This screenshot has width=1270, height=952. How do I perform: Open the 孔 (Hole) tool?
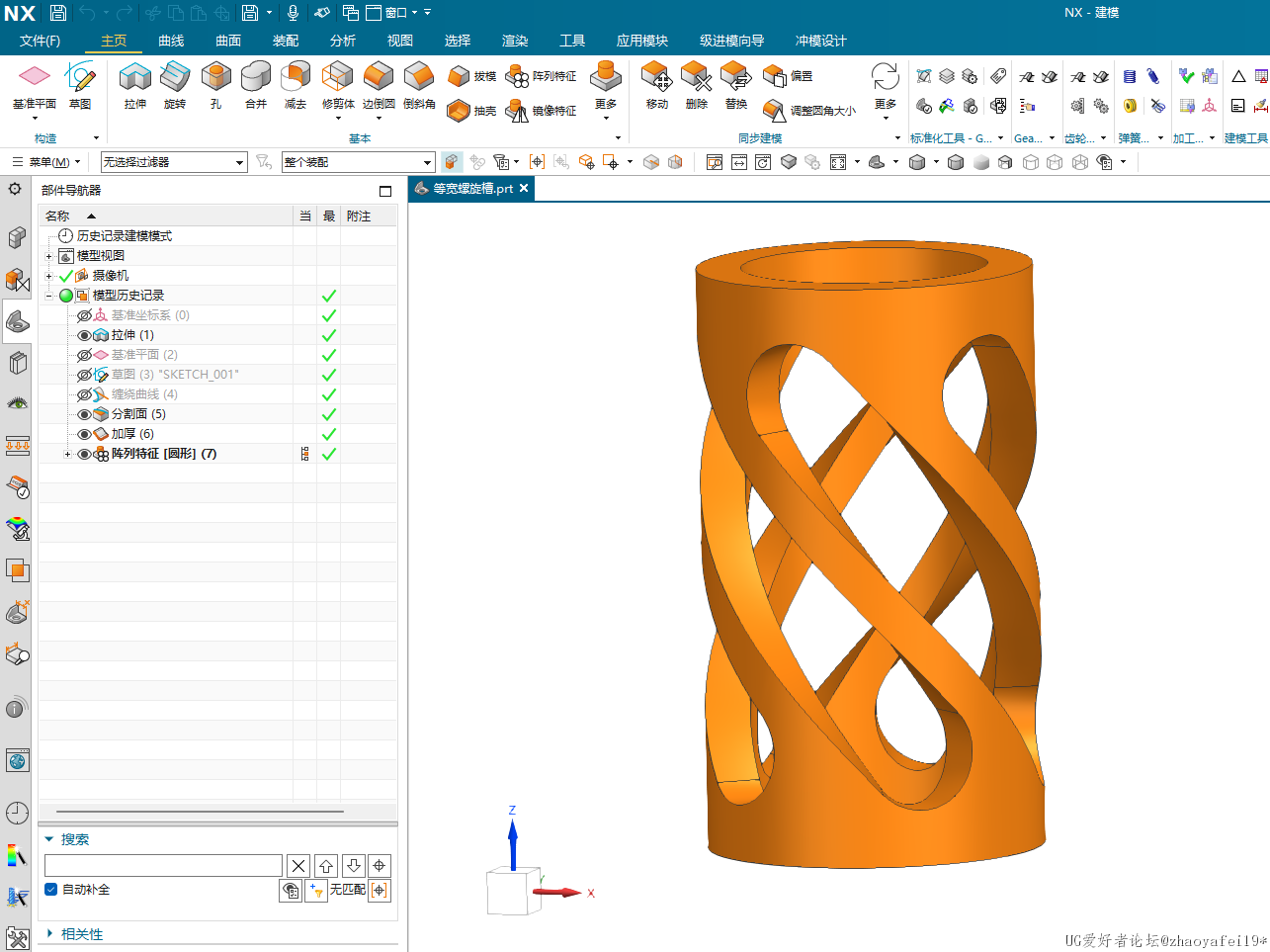(x=215, y=85)
